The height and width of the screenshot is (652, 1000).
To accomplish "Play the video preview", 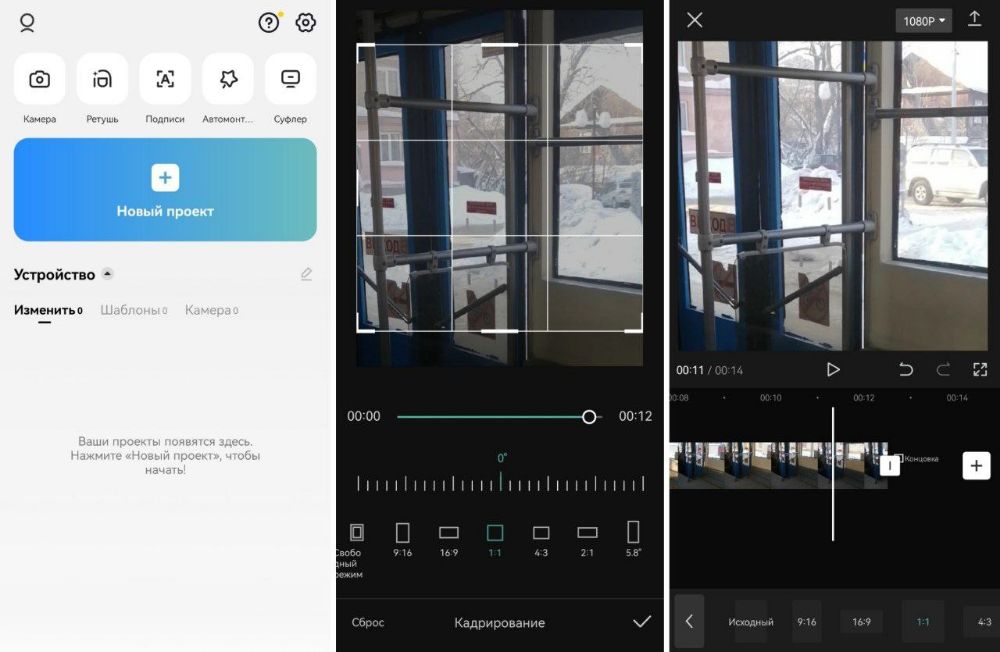I will (x=833, y=369).
